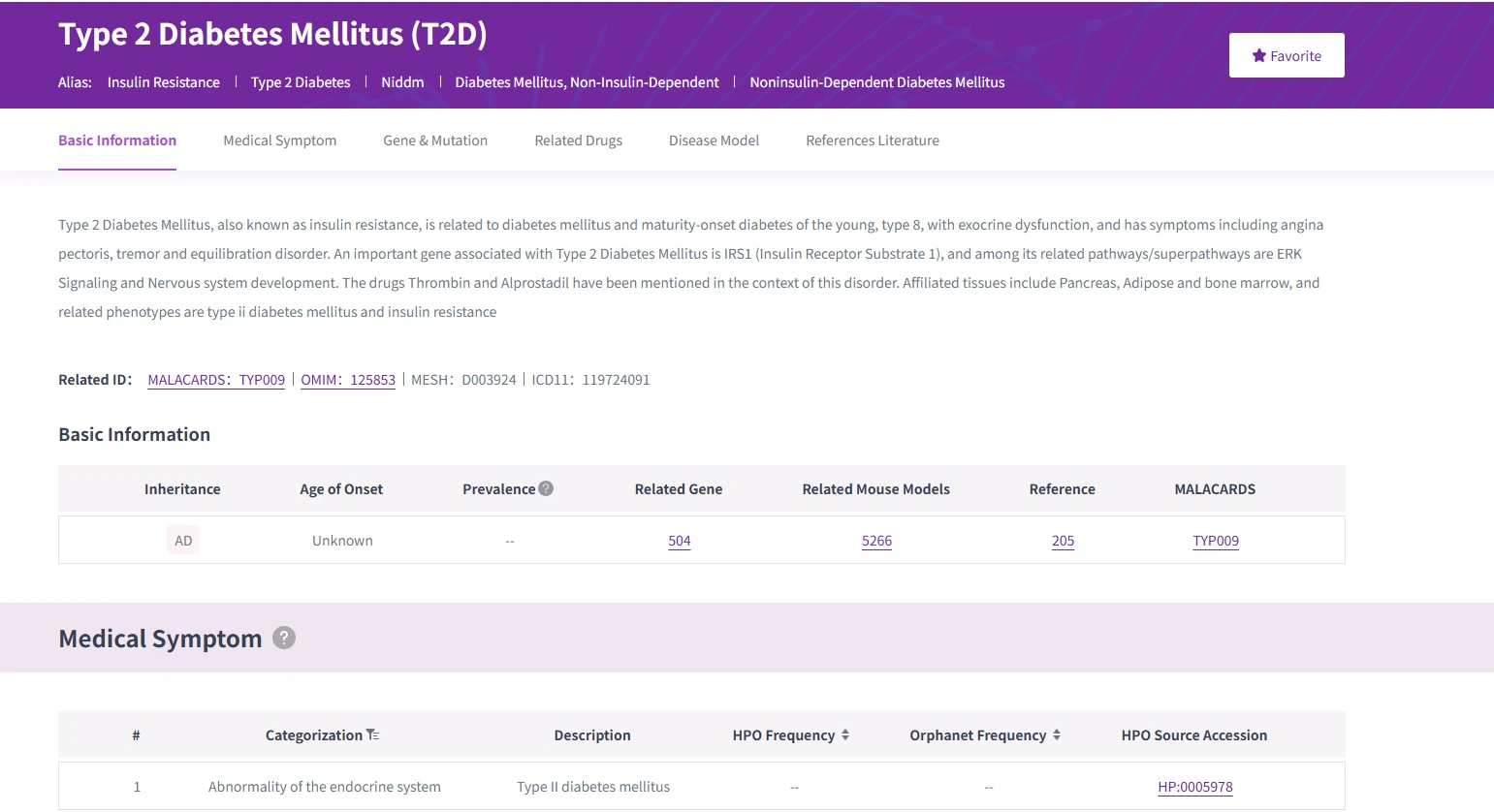1494x812 pixels.
Task: Open the MALACARDS TYP009 related ID link
Action: [215, 379]
